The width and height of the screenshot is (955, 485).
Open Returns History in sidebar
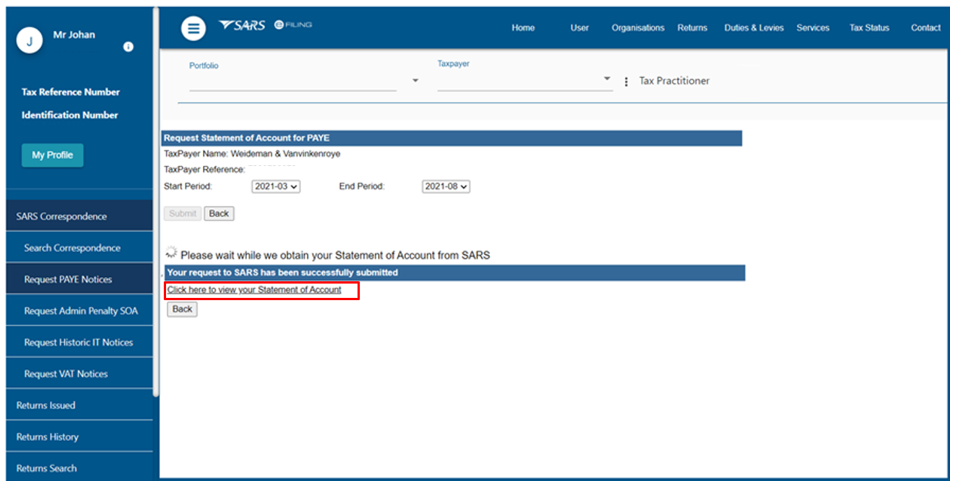pyautogui.click(x=47, y=437)
